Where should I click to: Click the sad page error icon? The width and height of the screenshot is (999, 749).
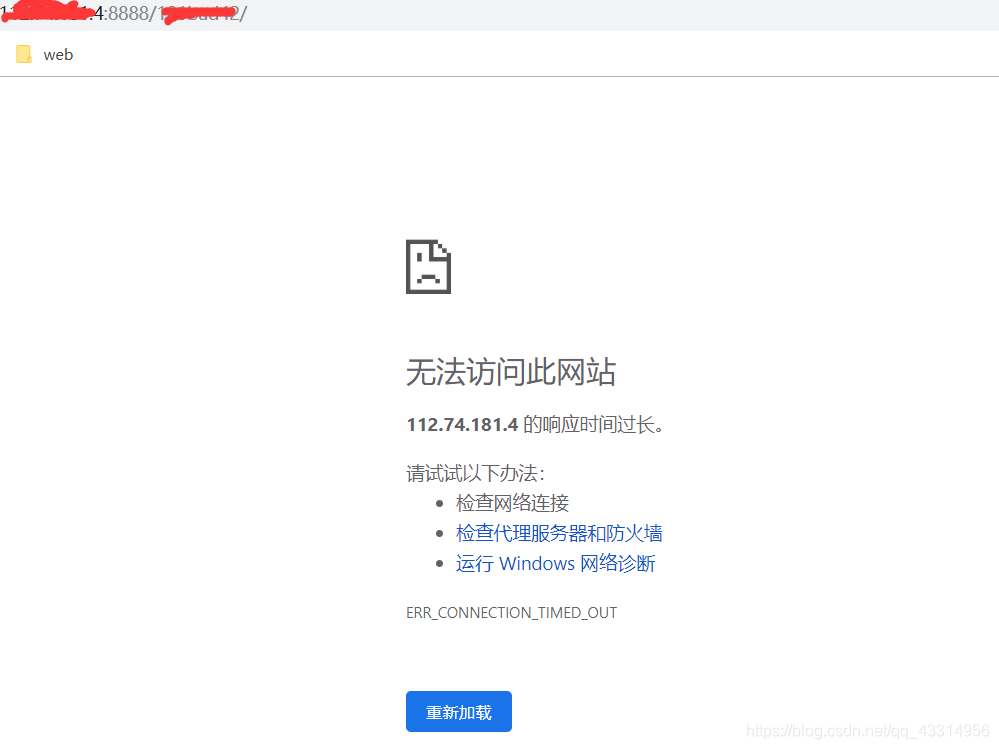[x=428, y=267]
